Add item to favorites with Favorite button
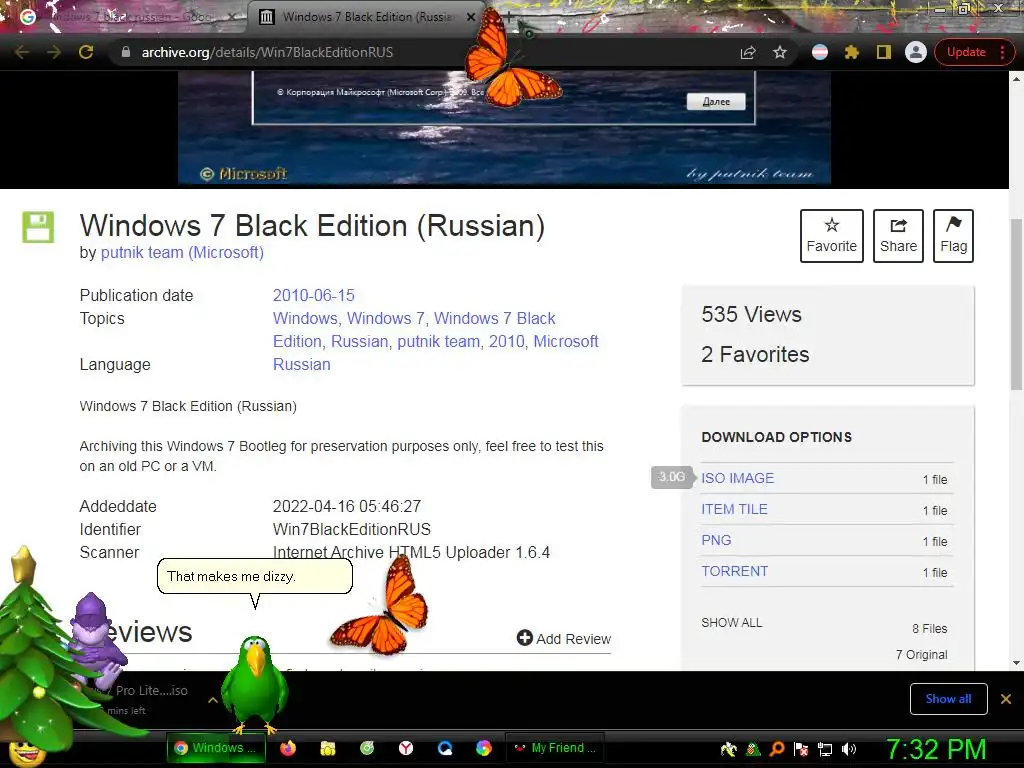The image size is (1024, 768). pos(831,236)
